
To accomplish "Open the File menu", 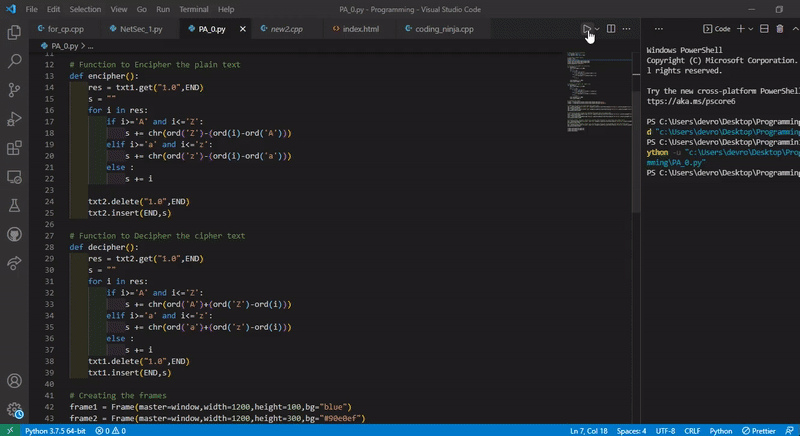I will (x=32, y=9).
